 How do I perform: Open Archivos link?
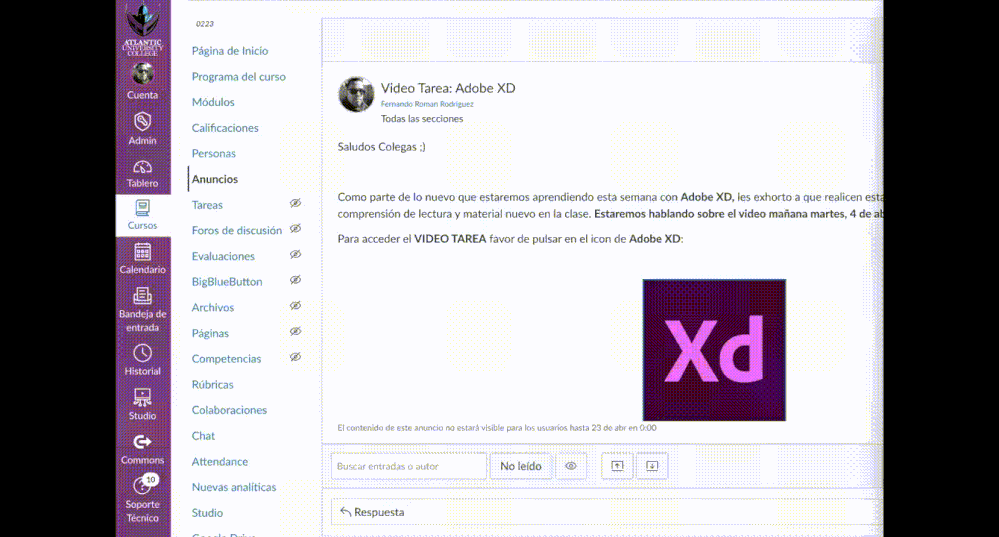[x=213, y=308]
